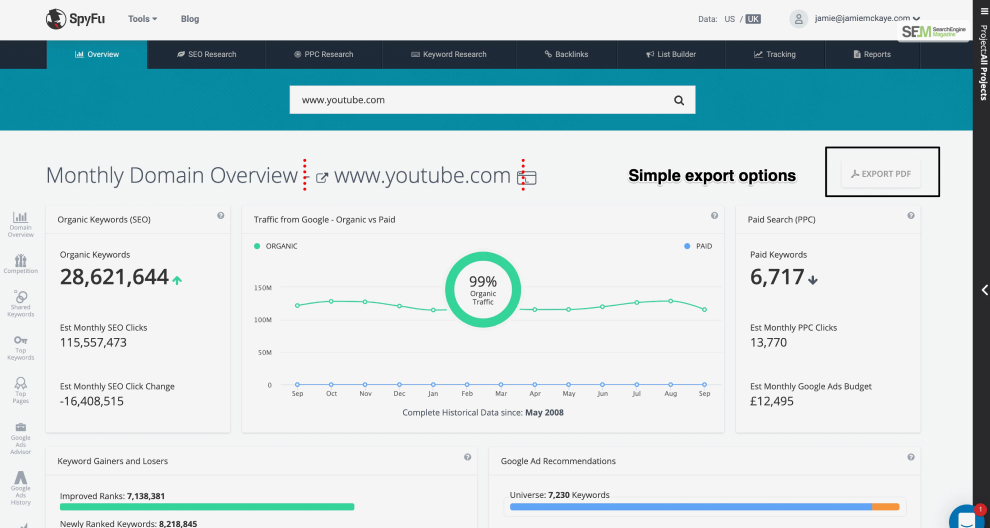Screen dimensions: 990x528
Task: Open Competition in left sidebar
Action: [x=20, y=264]
